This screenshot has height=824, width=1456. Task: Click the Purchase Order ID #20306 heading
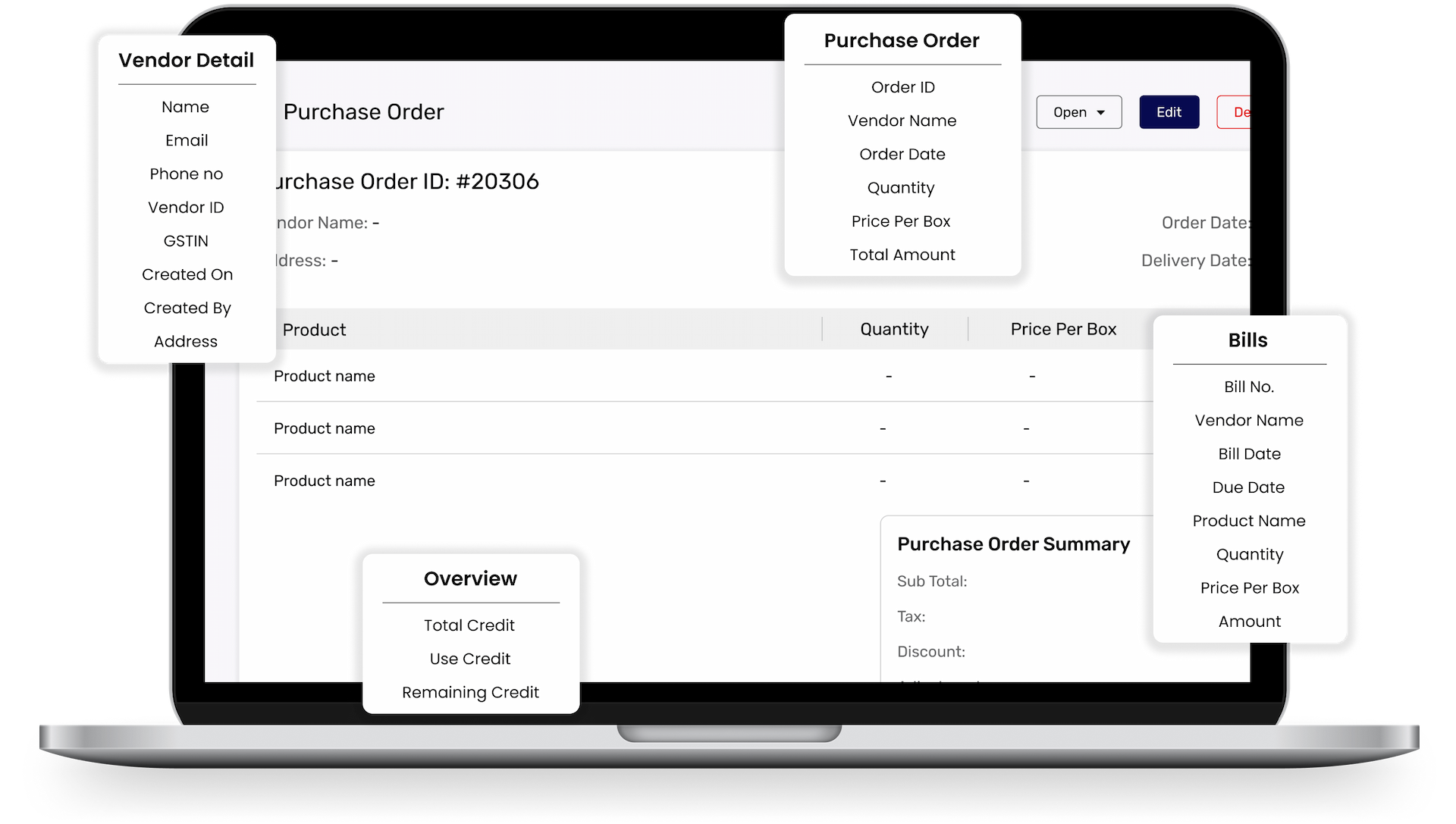(x=406, y=181)
